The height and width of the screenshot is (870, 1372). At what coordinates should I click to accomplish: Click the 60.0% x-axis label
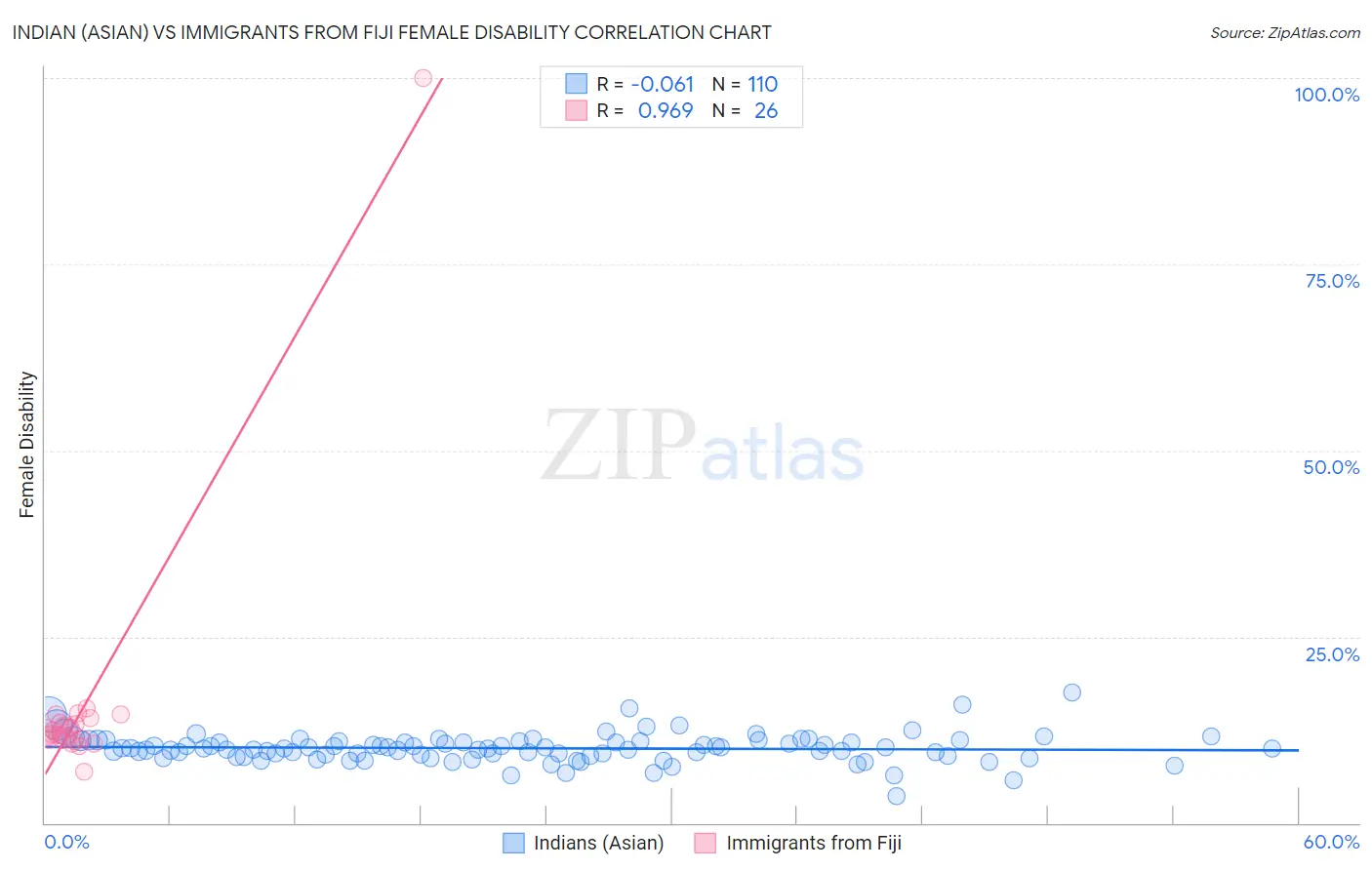[1331, 842]
